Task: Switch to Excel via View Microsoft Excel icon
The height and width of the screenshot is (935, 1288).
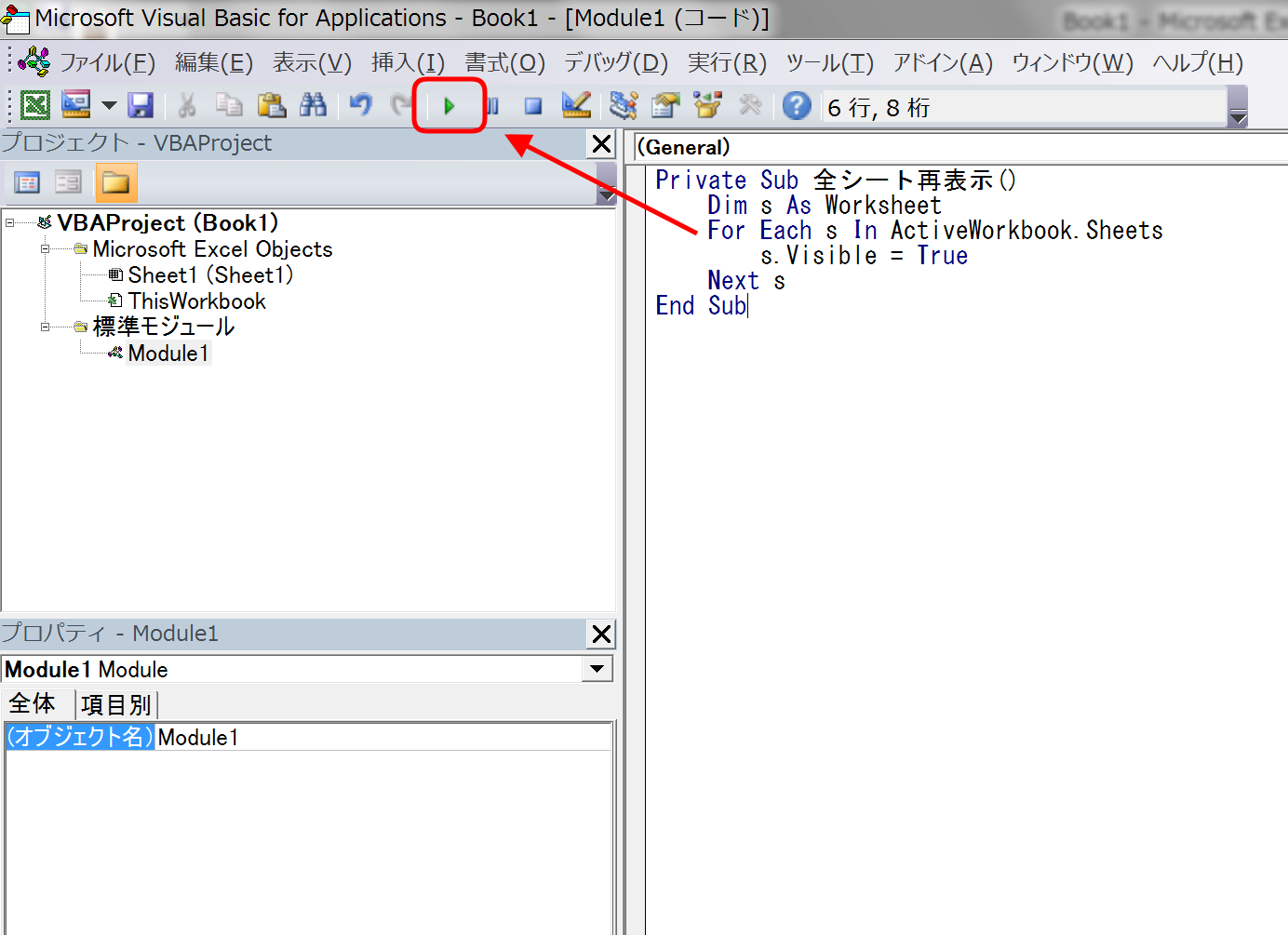Action: pyautogui.click(x=35, y=106)
